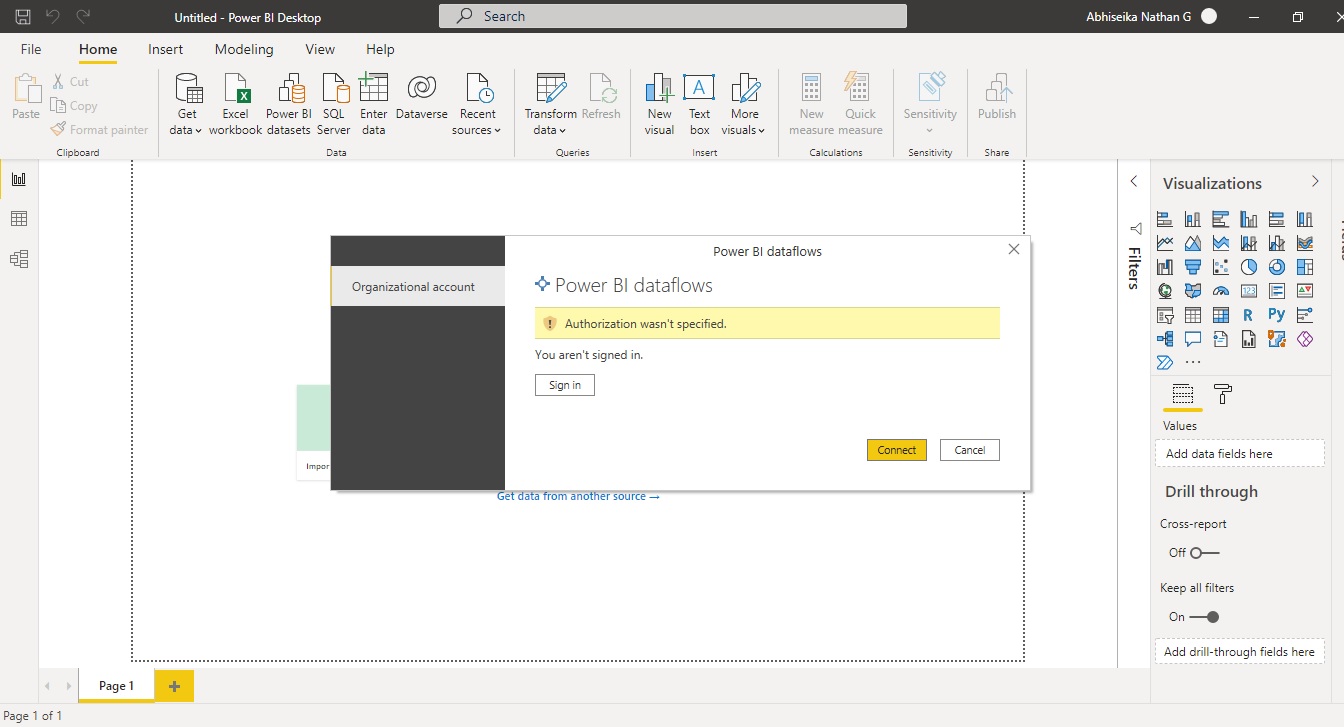Open the View ribbon tab
The image size is (1344, 727).
(320, 49)
